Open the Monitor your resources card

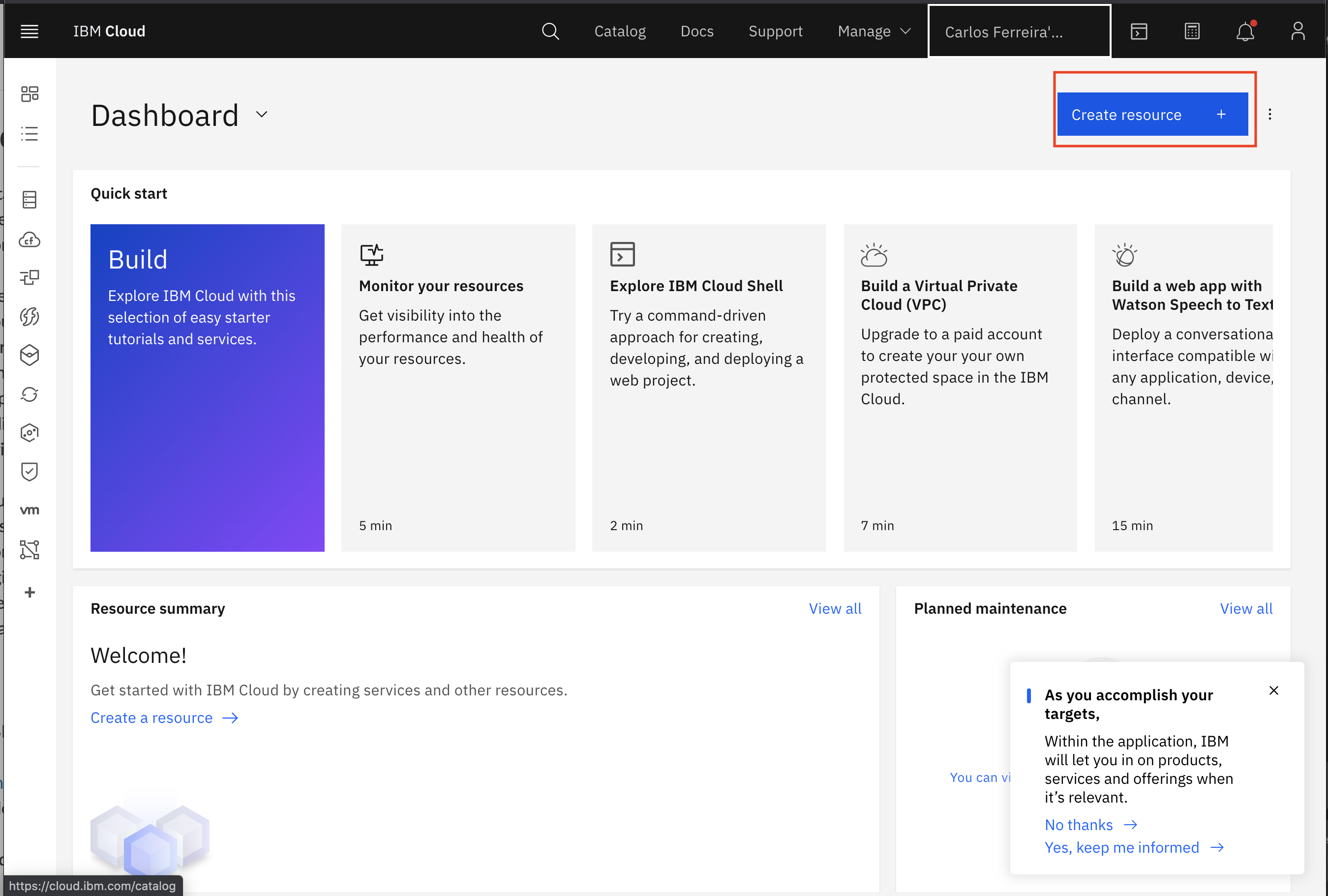point(458,388)
